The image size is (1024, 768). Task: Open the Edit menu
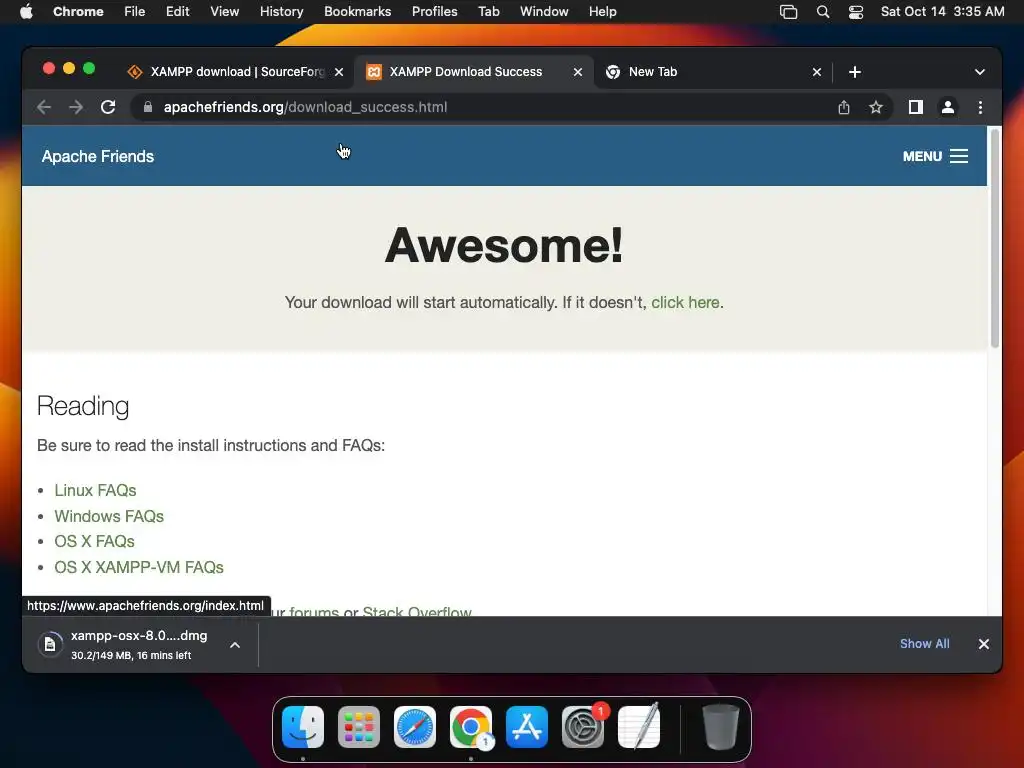click(x=178, y=12)
